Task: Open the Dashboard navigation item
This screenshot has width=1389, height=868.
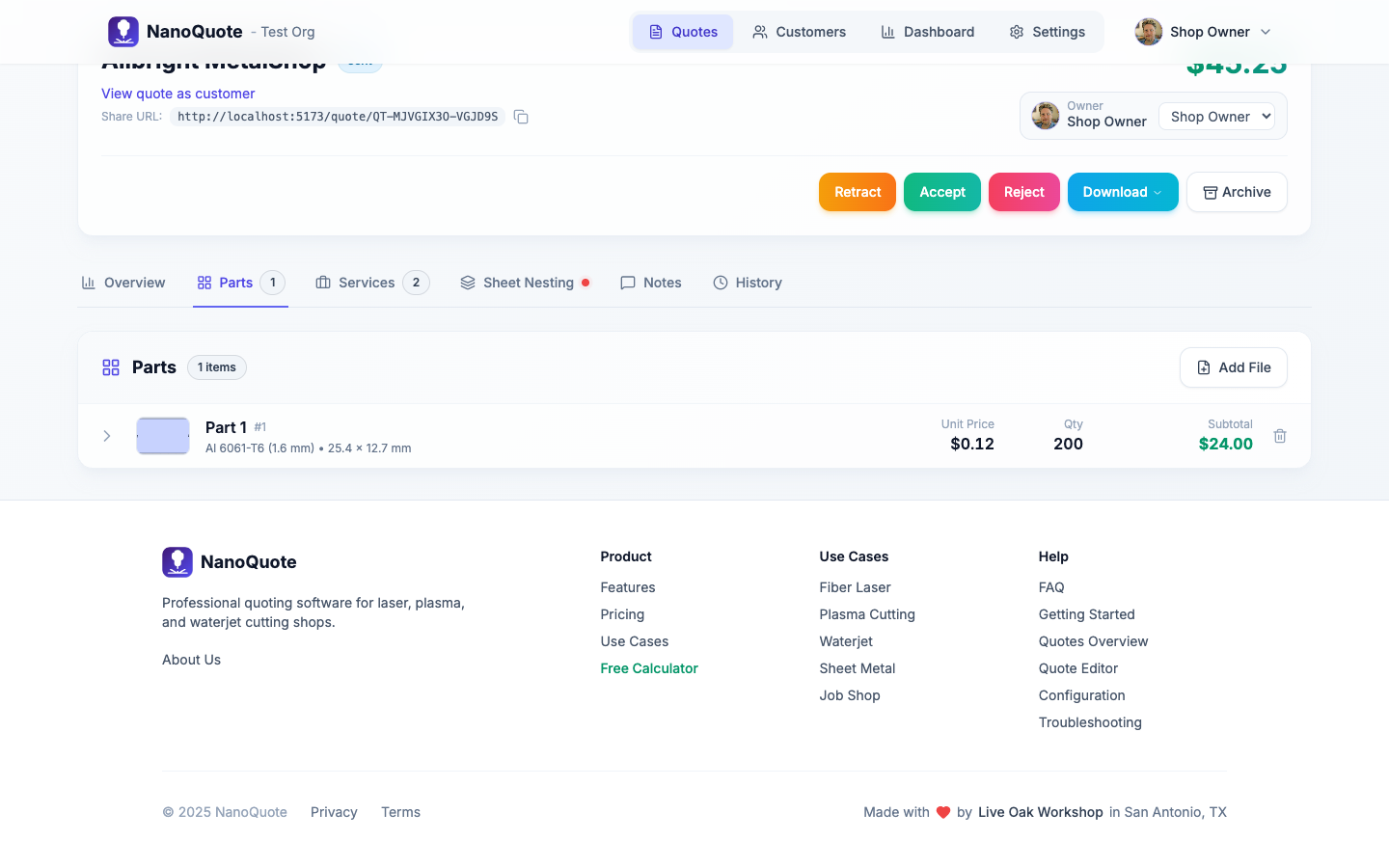Action: click(x=927, y=32)
